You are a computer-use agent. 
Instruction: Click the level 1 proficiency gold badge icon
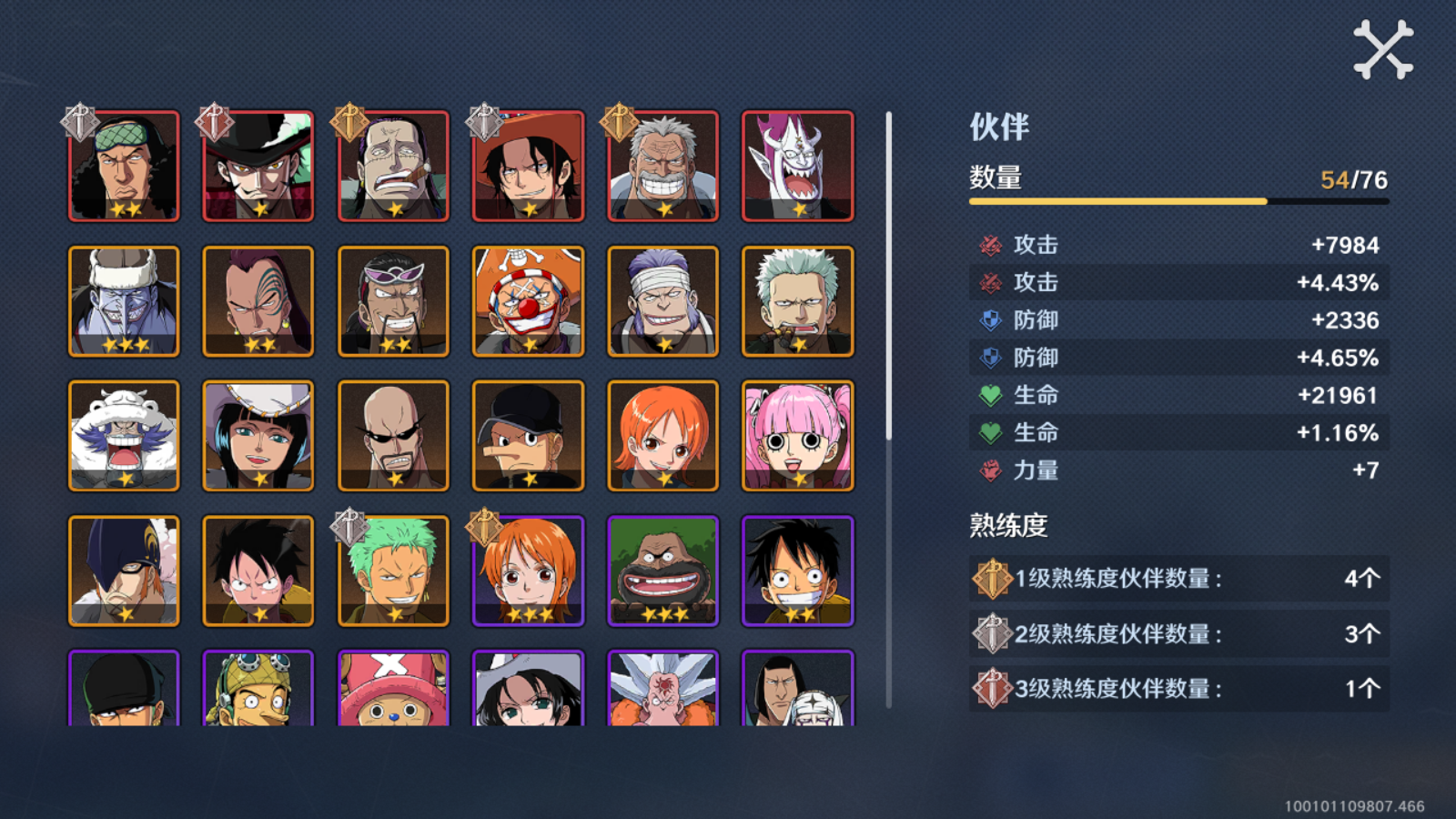pos(993,579)
